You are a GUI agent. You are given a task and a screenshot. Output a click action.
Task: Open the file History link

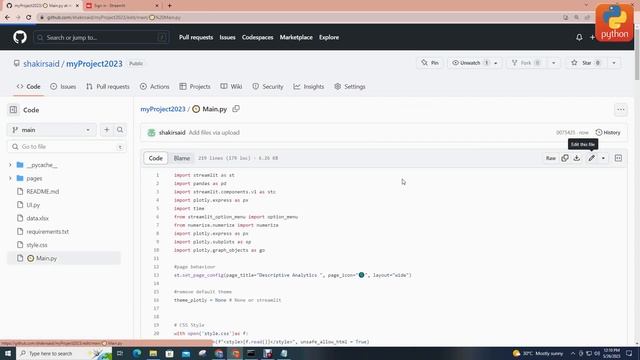[x=608, y=132]
